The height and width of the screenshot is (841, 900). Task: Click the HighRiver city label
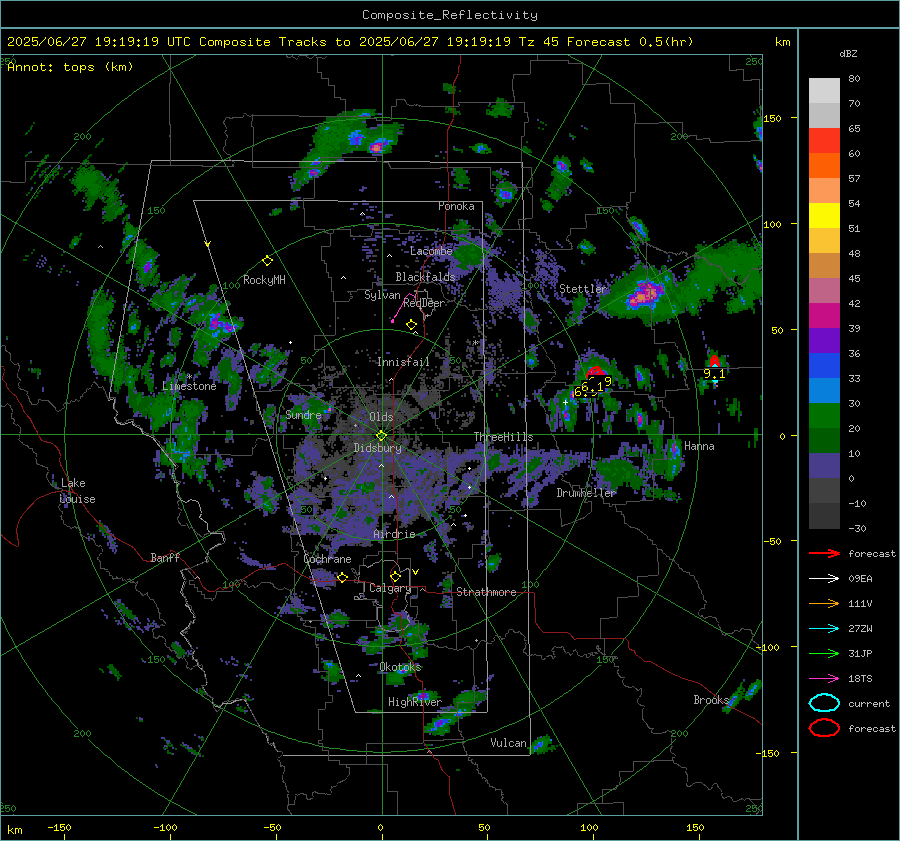click(415, 702)
